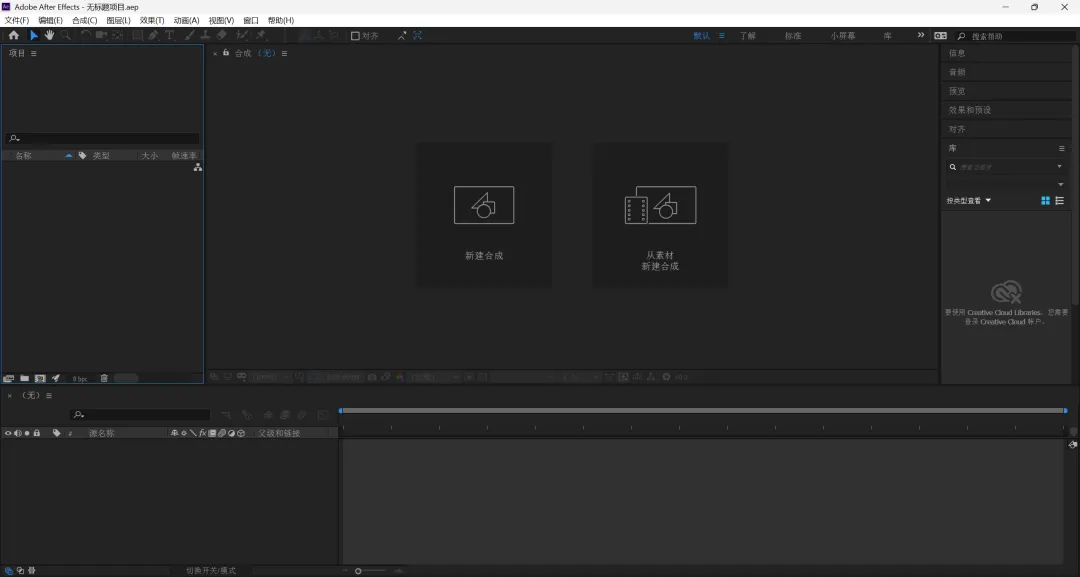This screenshot has width=1080, height=577.
Task: Toggle the lock on the 合成 viewer tab
Action: click(226, 52)
